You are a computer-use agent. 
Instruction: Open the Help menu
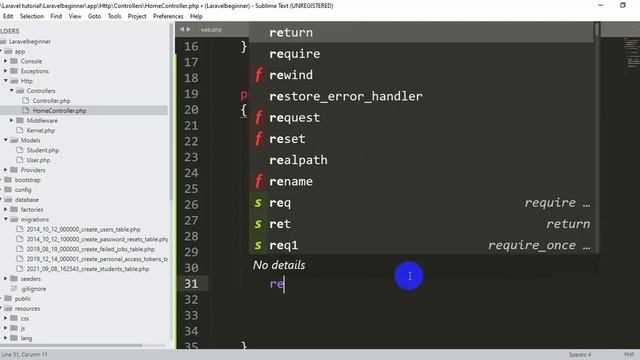click(196, 16)
